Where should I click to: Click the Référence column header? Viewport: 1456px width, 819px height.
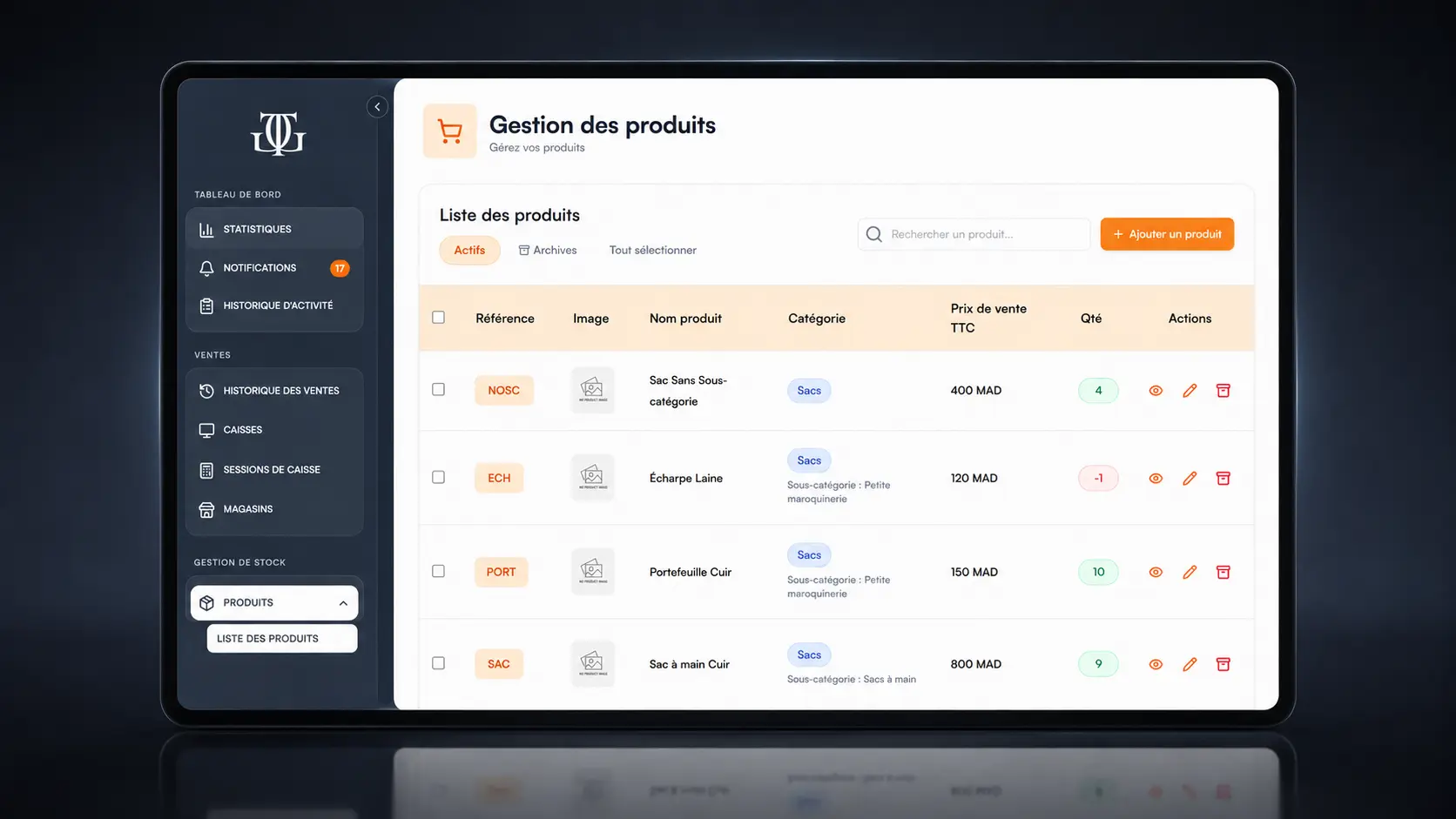[x=505, y=319]
